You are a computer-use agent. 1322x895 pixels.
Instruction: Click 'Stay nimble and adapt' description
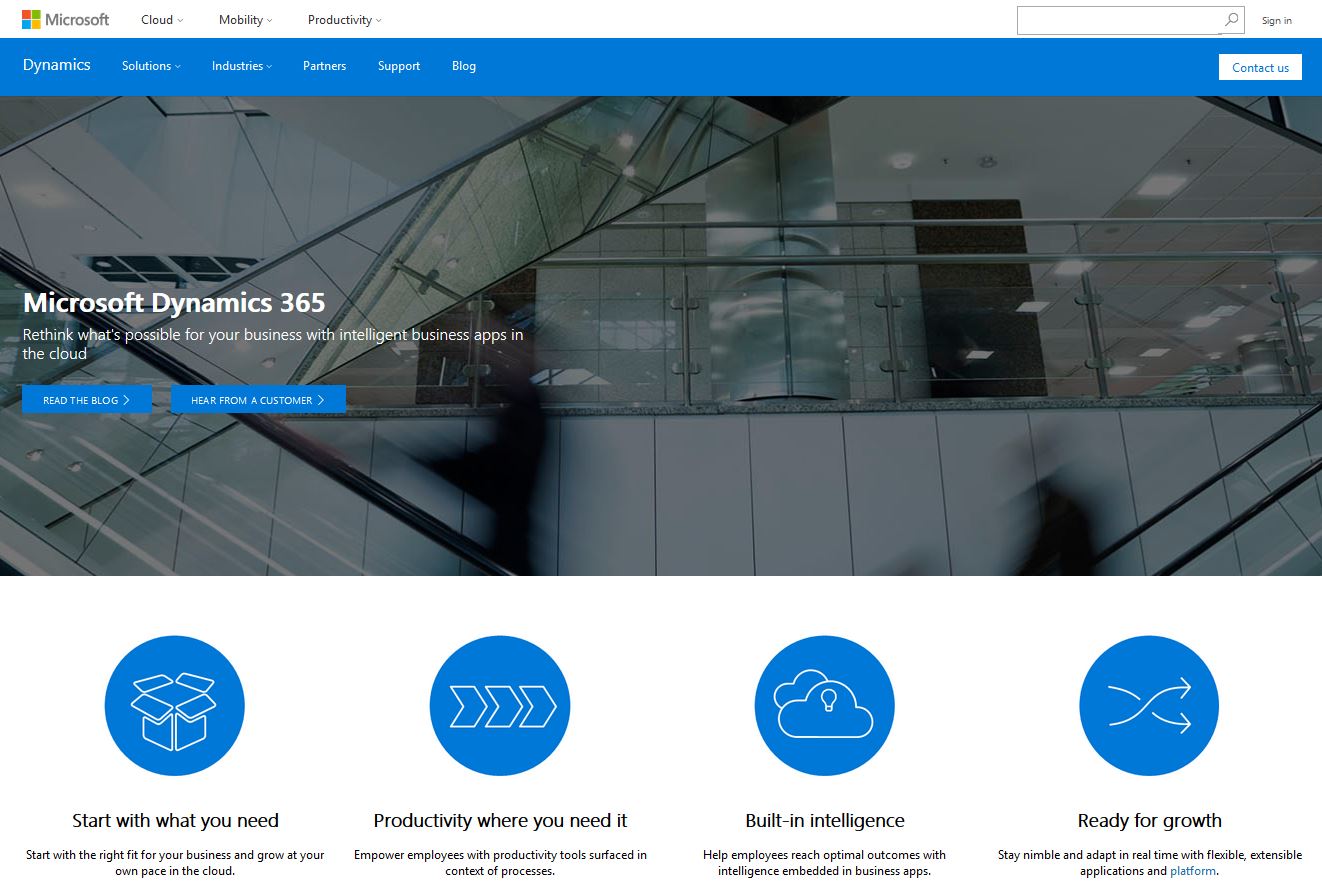pyautogui.click(x=1149, y=863)
